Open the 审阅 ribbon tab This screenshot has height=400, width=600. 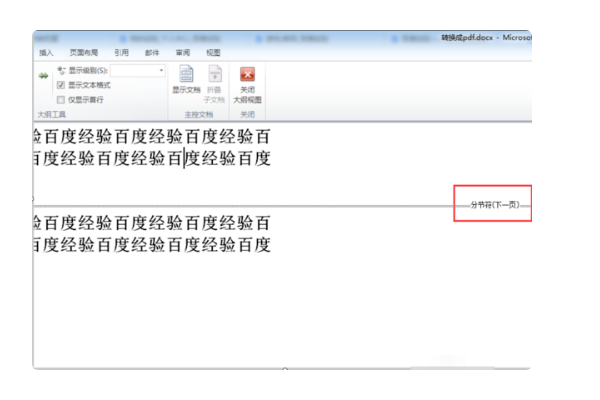click(183, 52)
